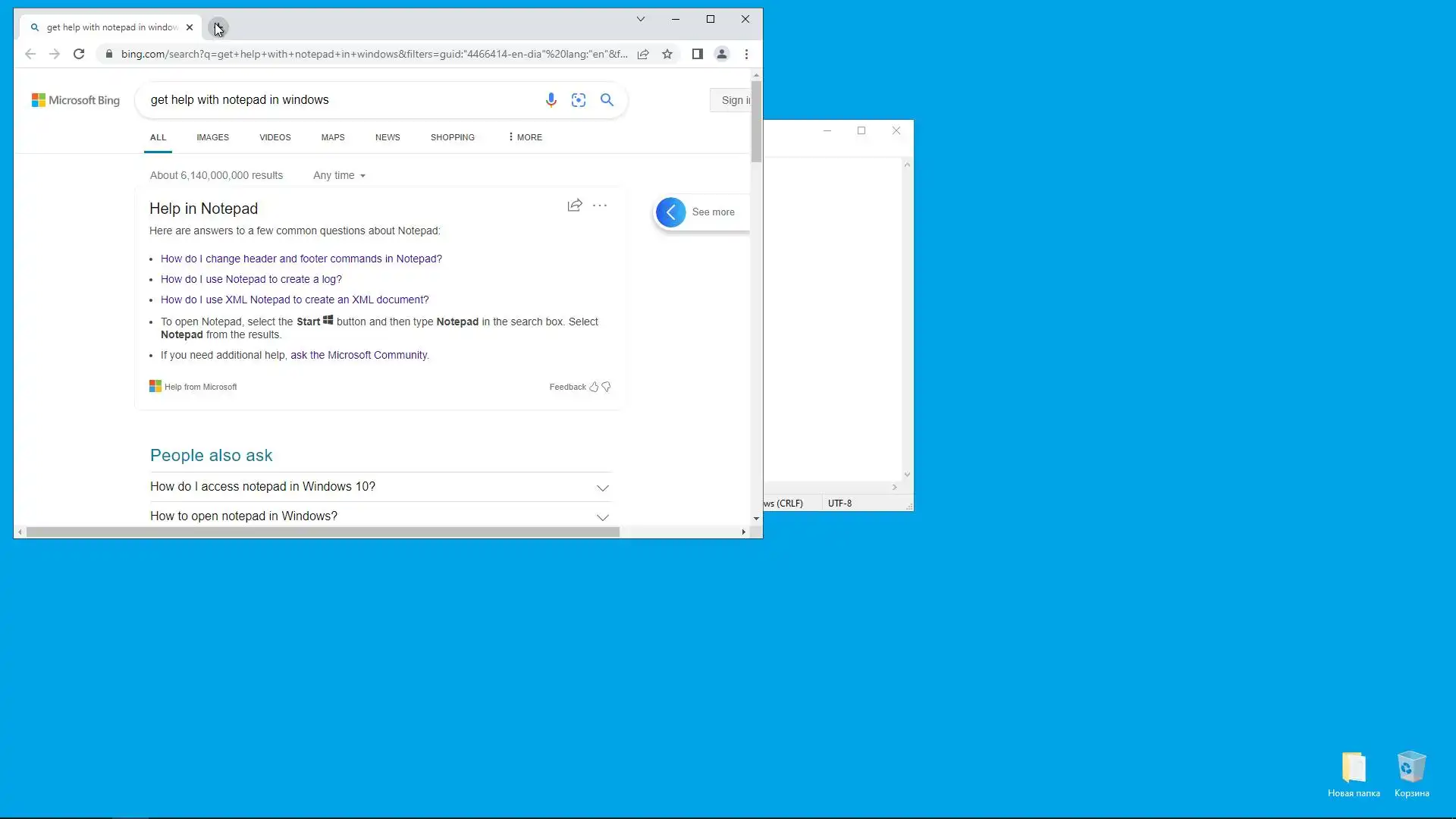
Task: Switch to the IMAGES tab
Action: coord(212,137)
